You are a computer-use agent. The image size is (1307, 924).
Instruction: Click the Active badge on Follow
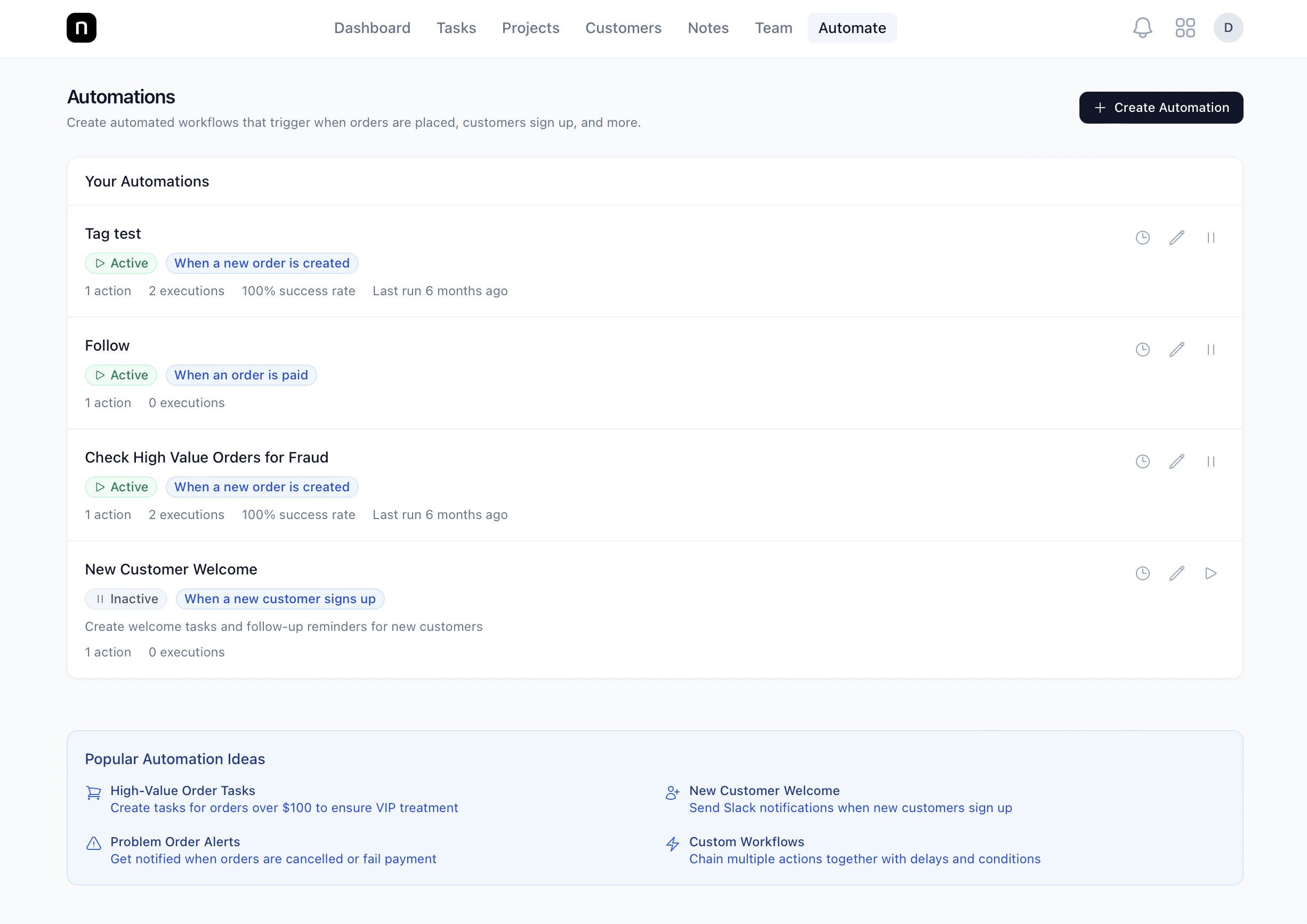(121, 376)
